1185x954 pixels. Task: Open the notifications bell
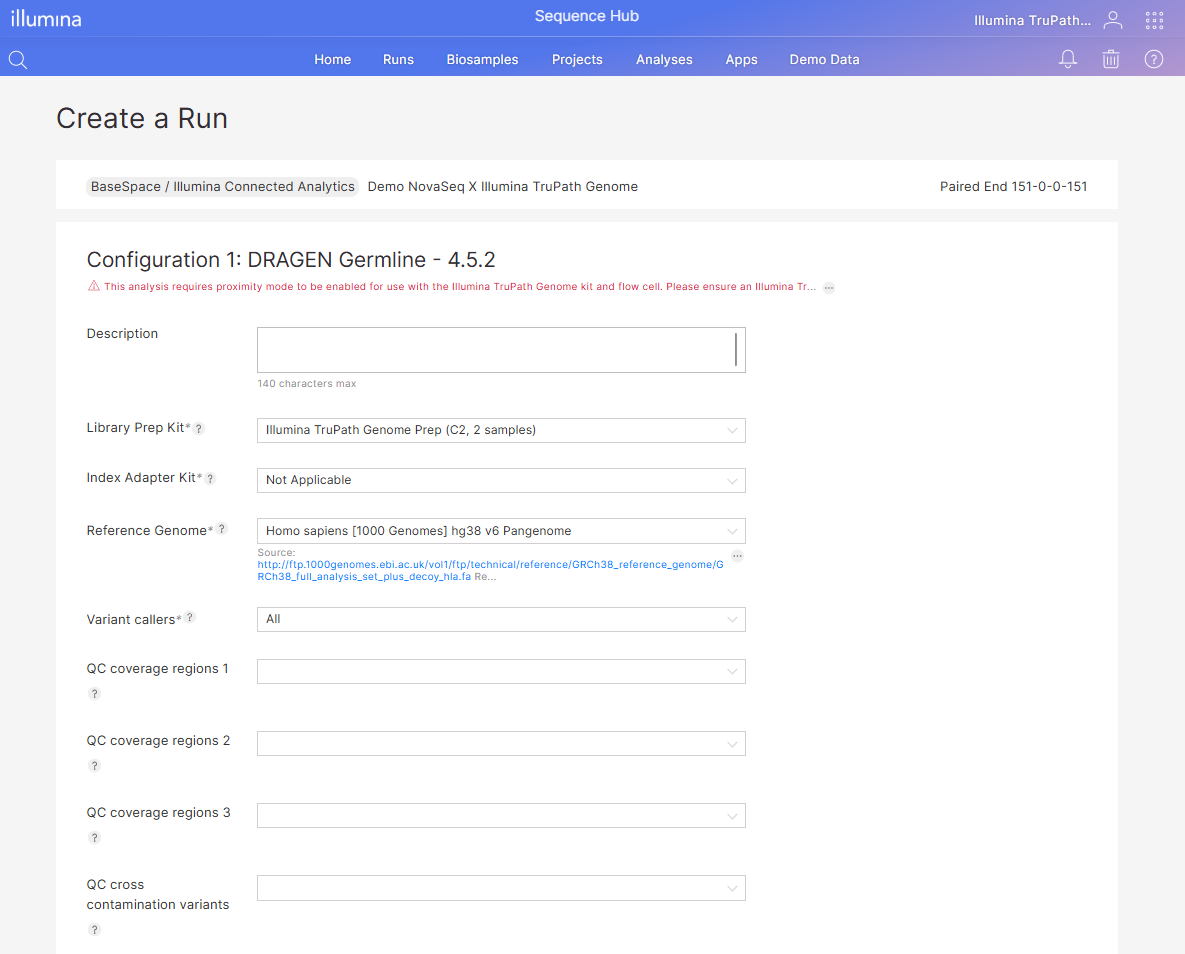pos(1068,60)
